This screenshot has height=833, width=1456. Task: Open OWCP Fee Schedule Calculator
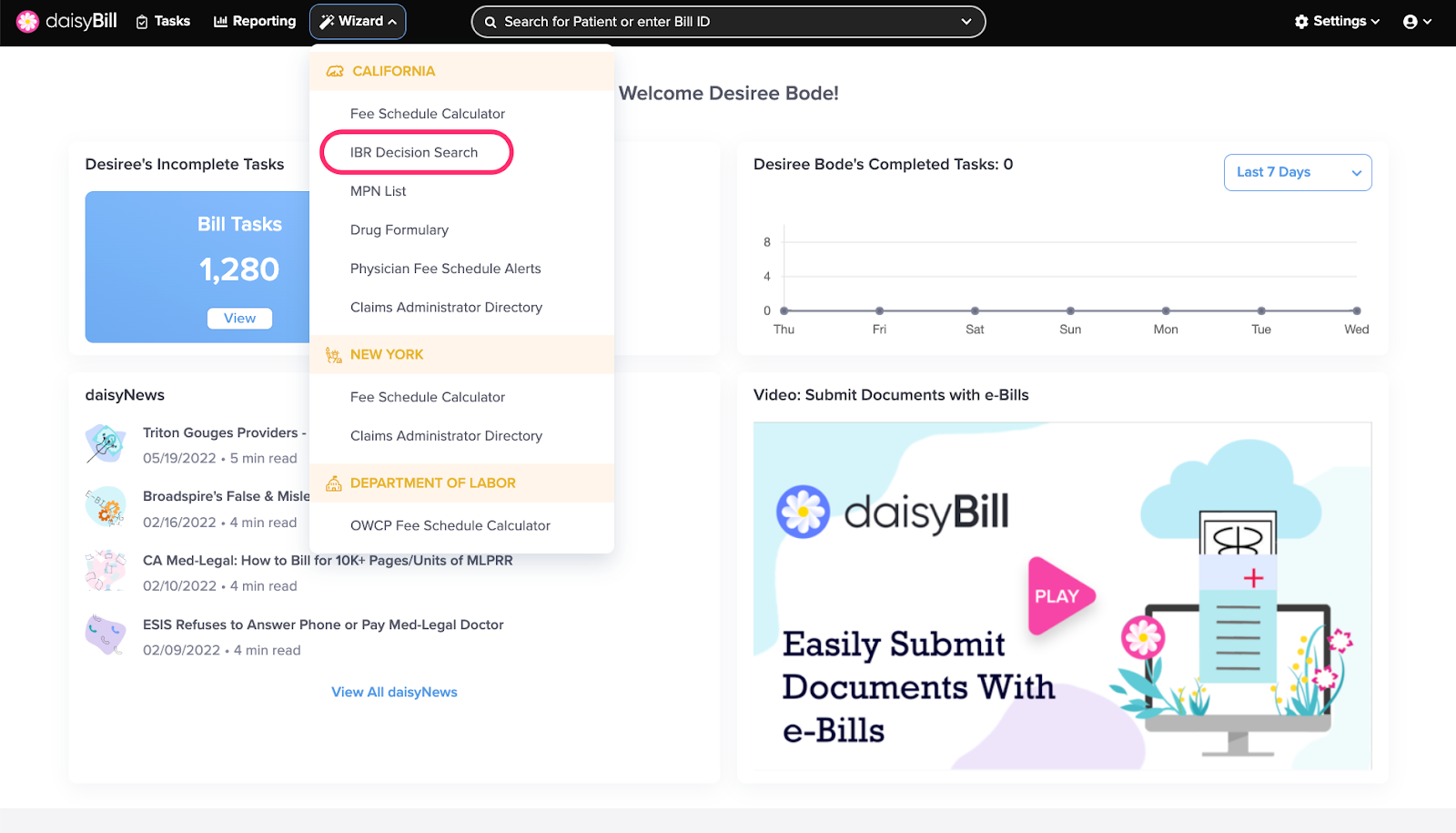click(x=450, y=525)
